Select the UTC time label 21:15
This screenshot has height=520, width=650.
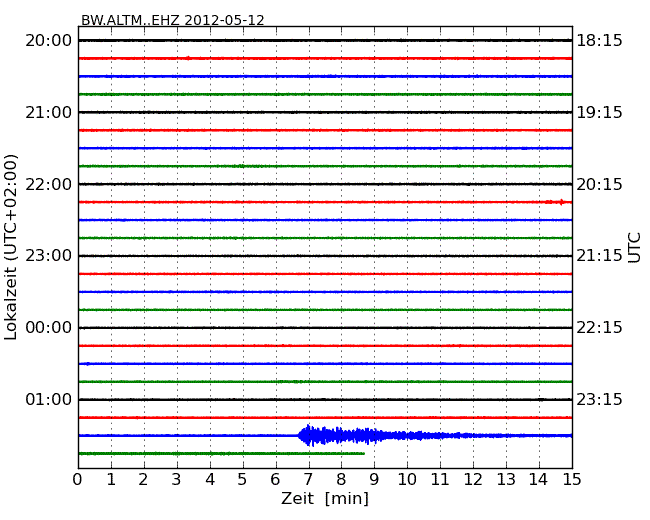point(599,256)
